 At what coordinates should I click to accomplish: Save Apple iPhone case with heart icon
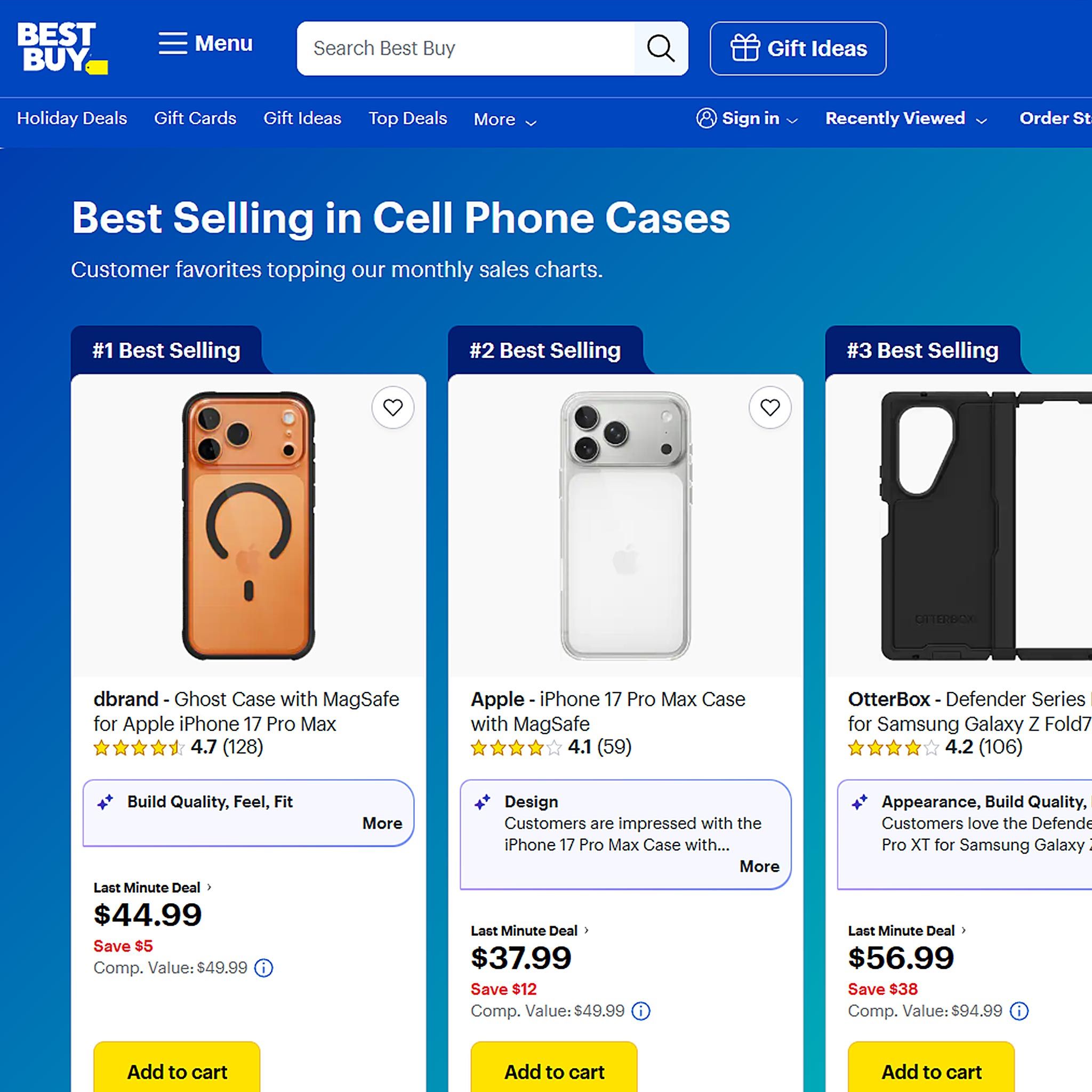[x=770, y=407]
